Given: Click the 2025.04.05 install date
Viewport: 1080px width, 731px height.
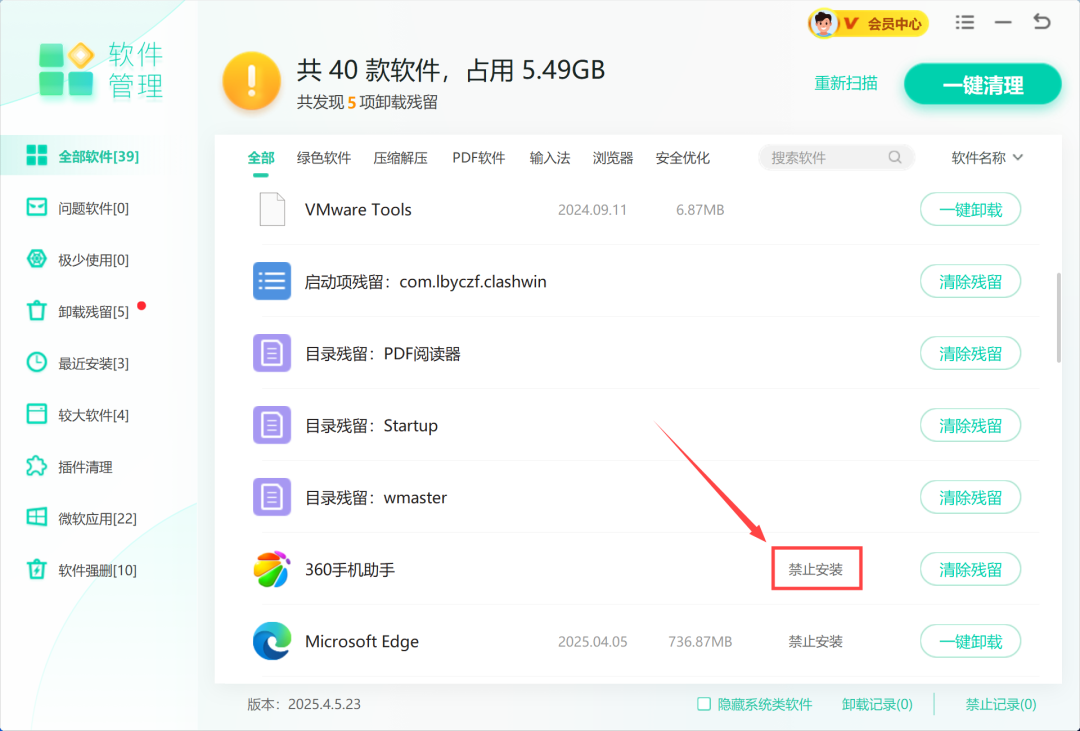Looking at the screenshot, I should pyautogui.click(x=592, y=641).
